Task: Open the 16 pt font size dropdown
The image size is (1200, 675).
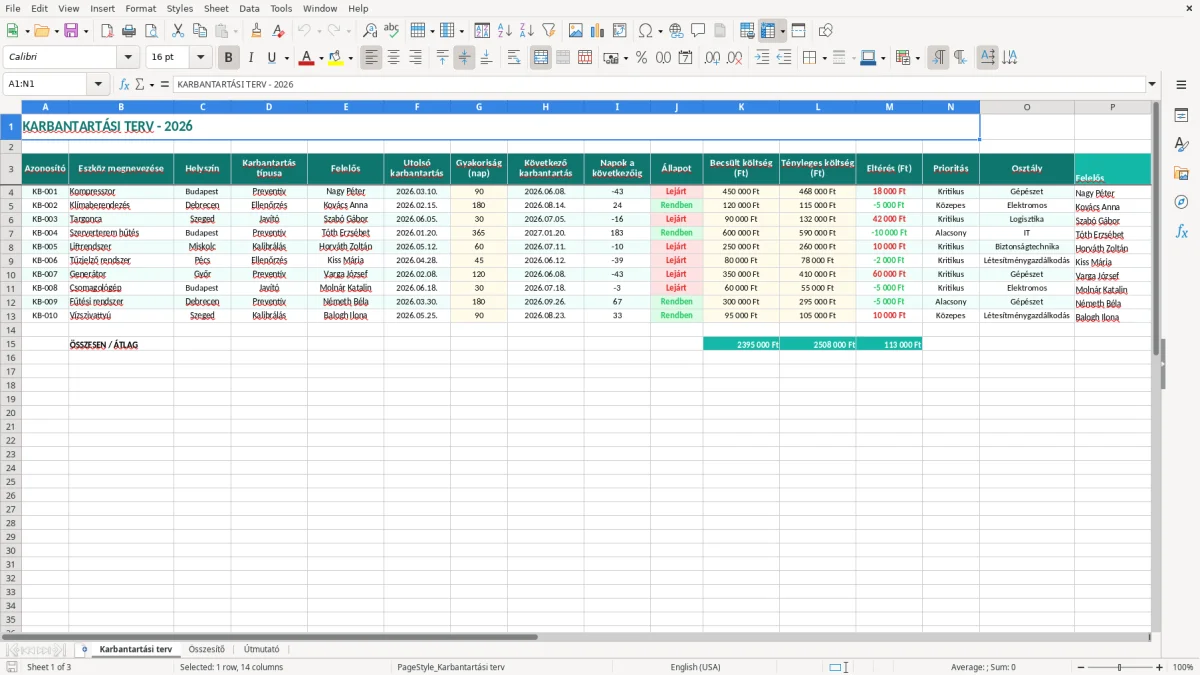Action: (200, 58)
